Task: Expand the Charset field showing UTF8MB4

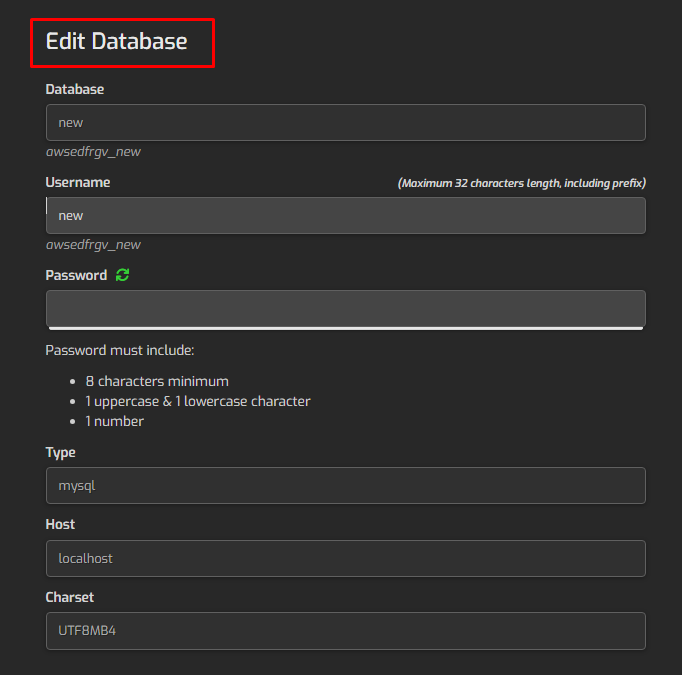Action: pos(345,631)
